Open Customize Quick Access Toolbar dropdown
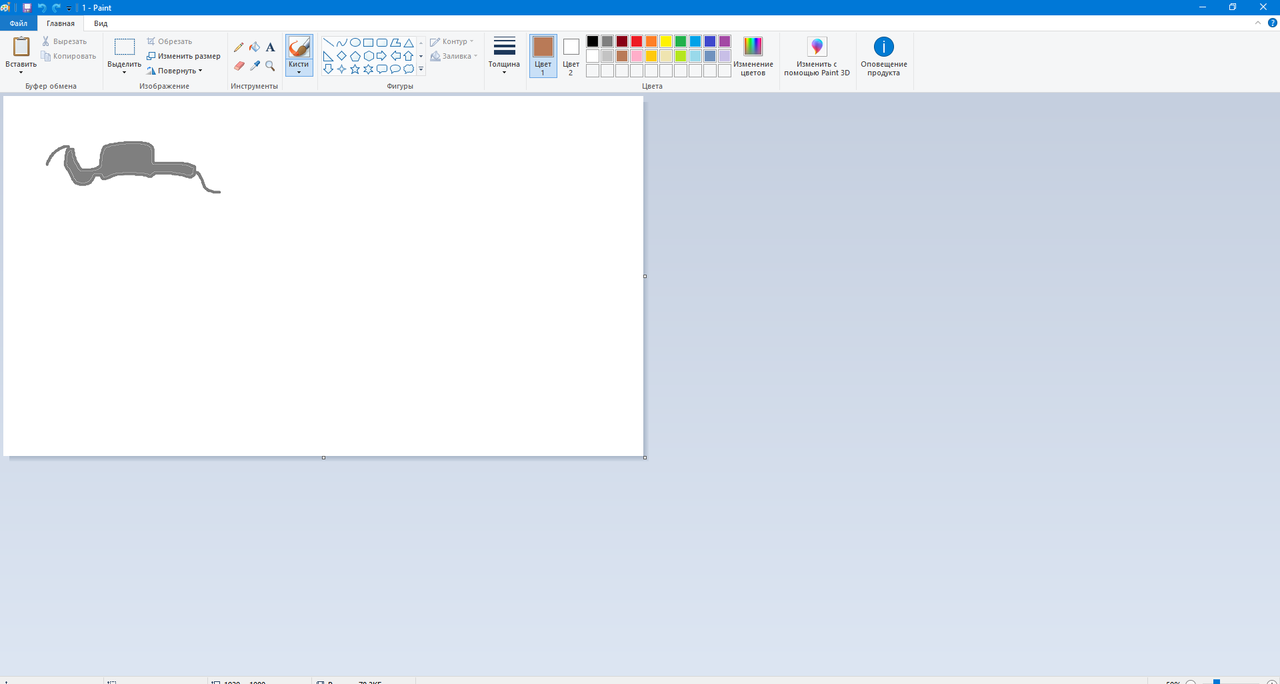1280x684 pixels. (69, 7)
